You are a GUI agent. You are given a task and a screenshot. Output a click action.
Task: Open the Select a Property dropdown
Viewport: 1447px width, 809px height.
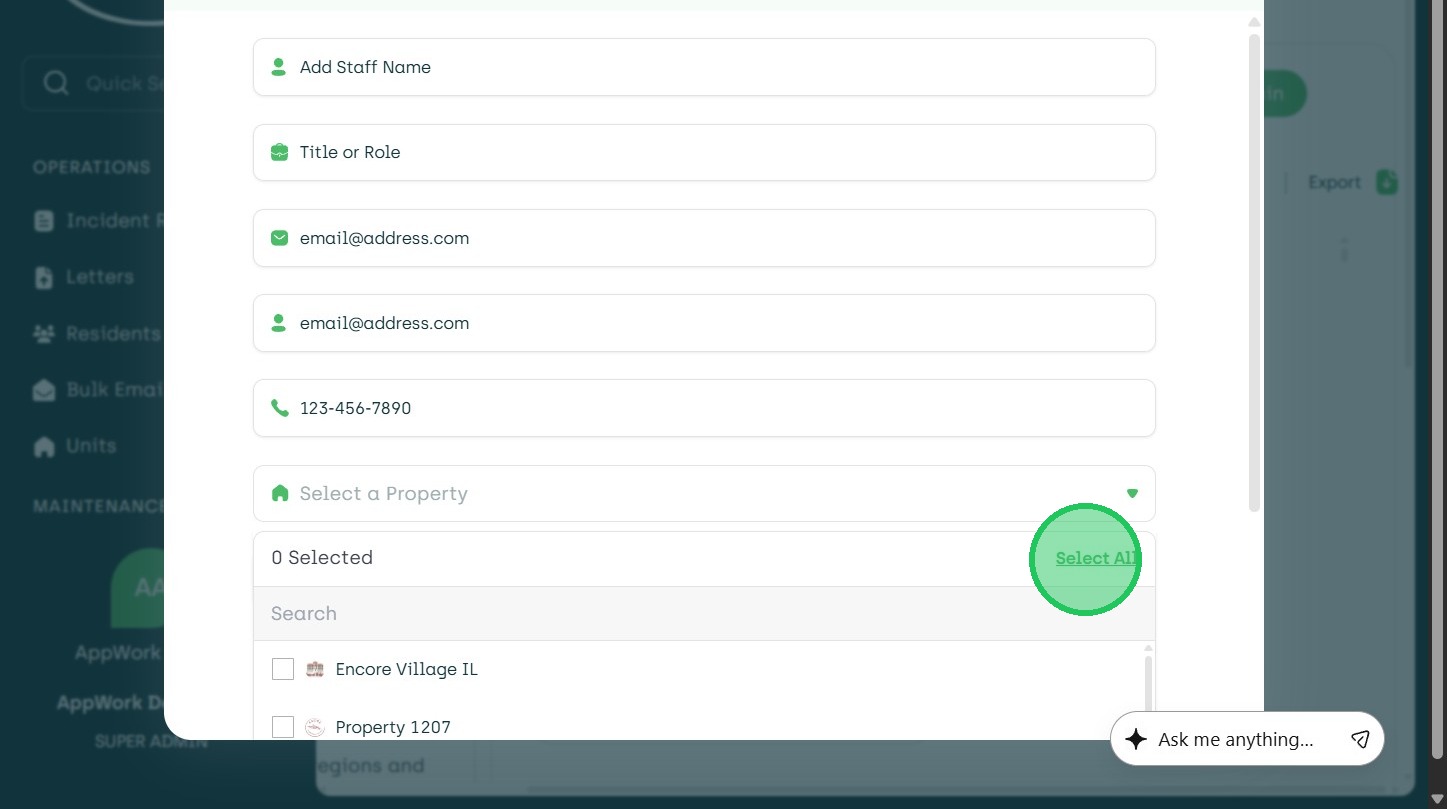[704, 493]
